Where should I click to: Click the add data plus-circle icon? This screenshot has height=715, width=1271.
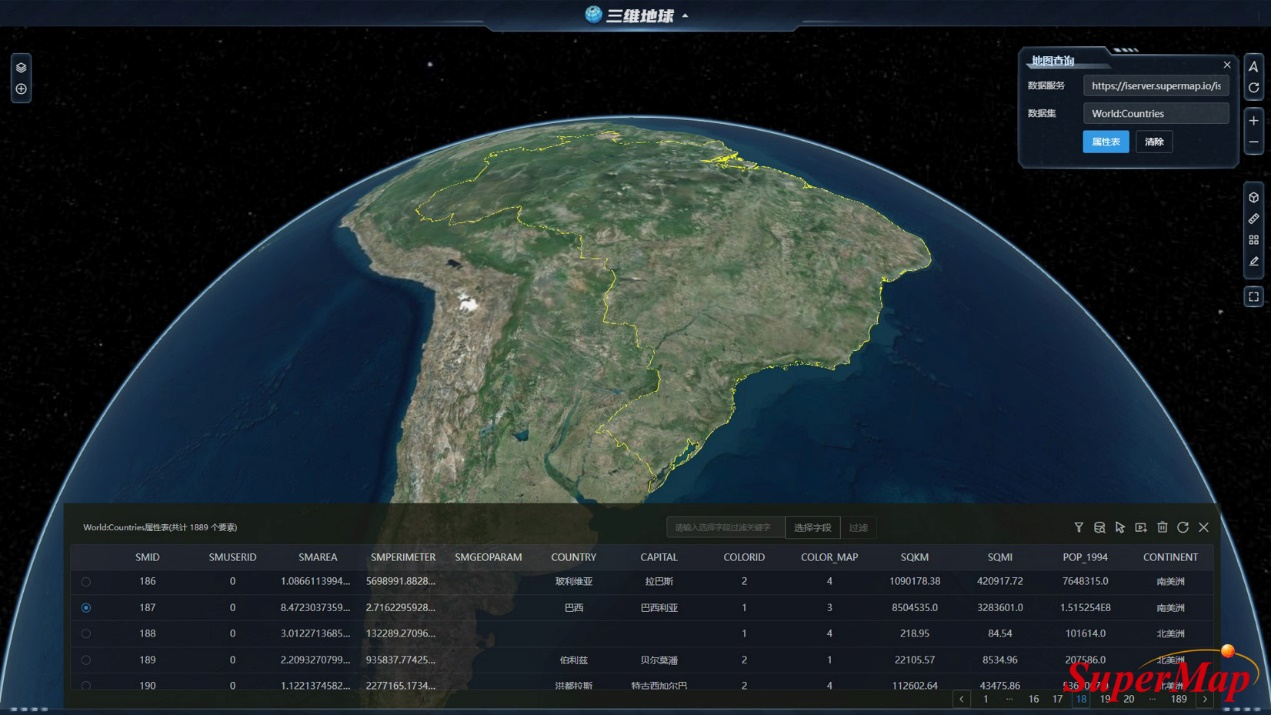(21, 89)
